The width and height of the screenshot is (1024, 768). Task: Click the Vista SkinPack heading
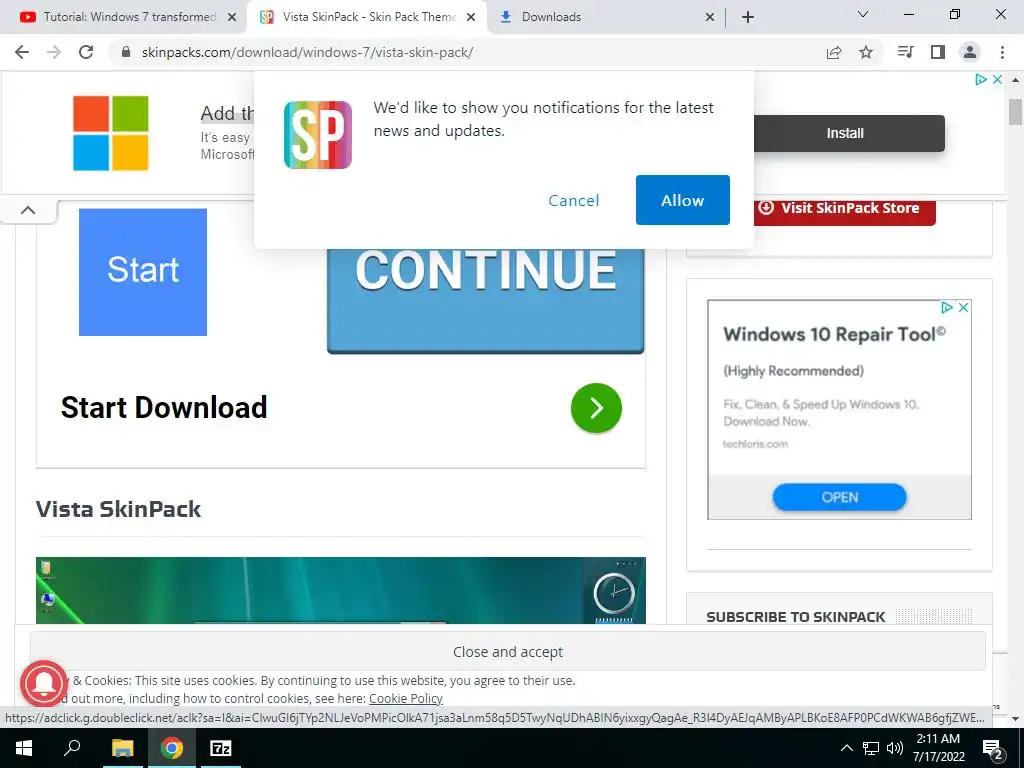tap(118, 509)
